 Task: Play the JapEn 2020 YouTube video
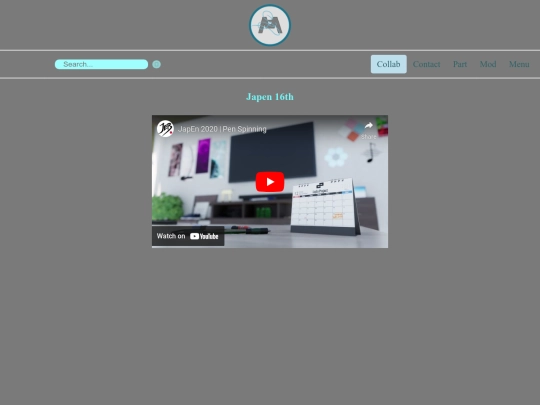pyautogui.click(x=270, y=181)
